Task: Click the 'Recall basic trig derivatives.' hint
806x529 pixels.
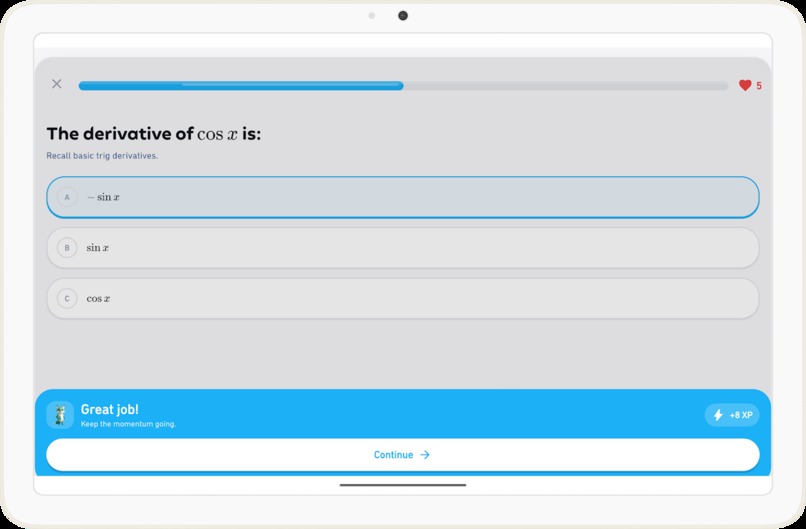Action: point(102,156)
